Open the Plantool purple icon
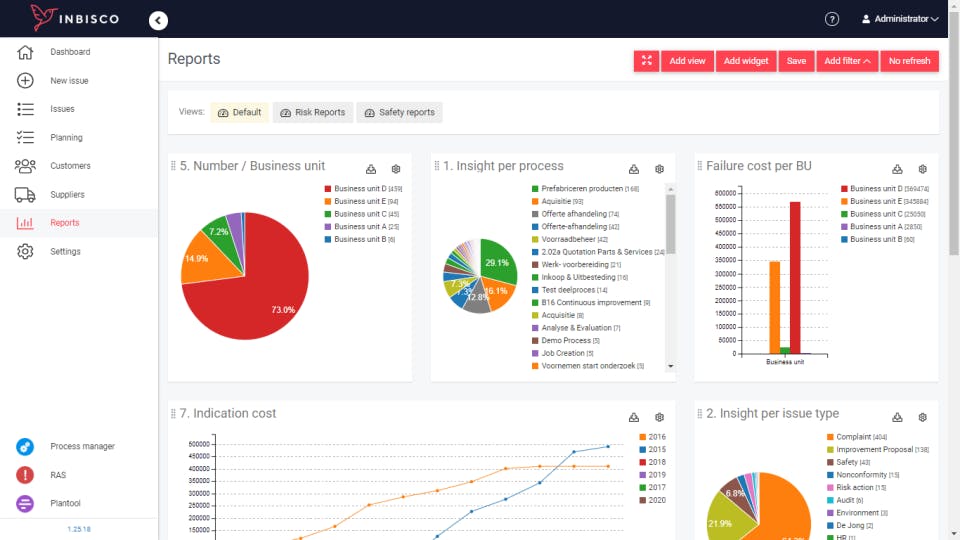The image size is (960, 540). pos(25,503)
